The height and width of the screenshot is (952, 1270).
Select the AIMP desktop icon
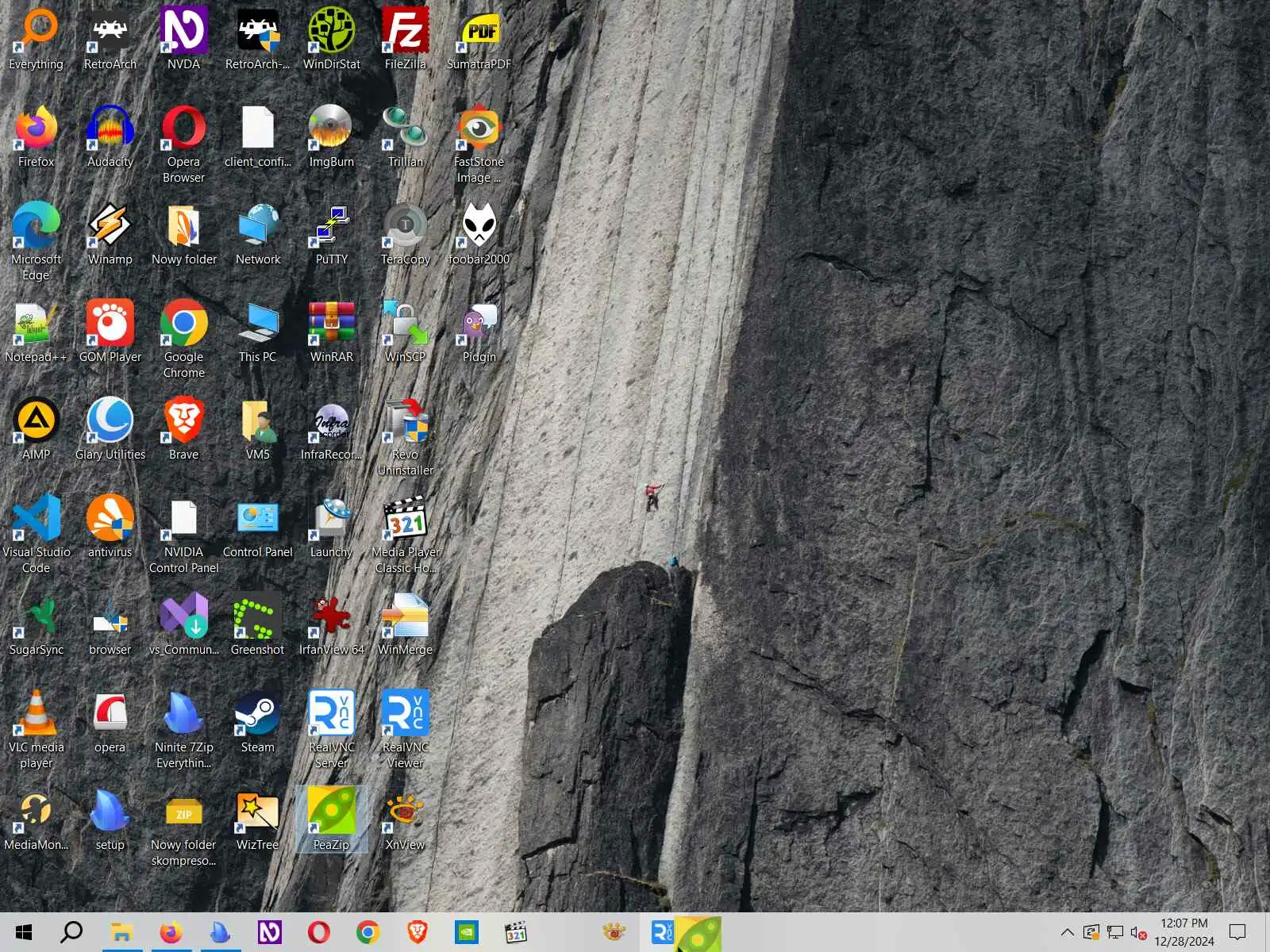coord(37,428)
